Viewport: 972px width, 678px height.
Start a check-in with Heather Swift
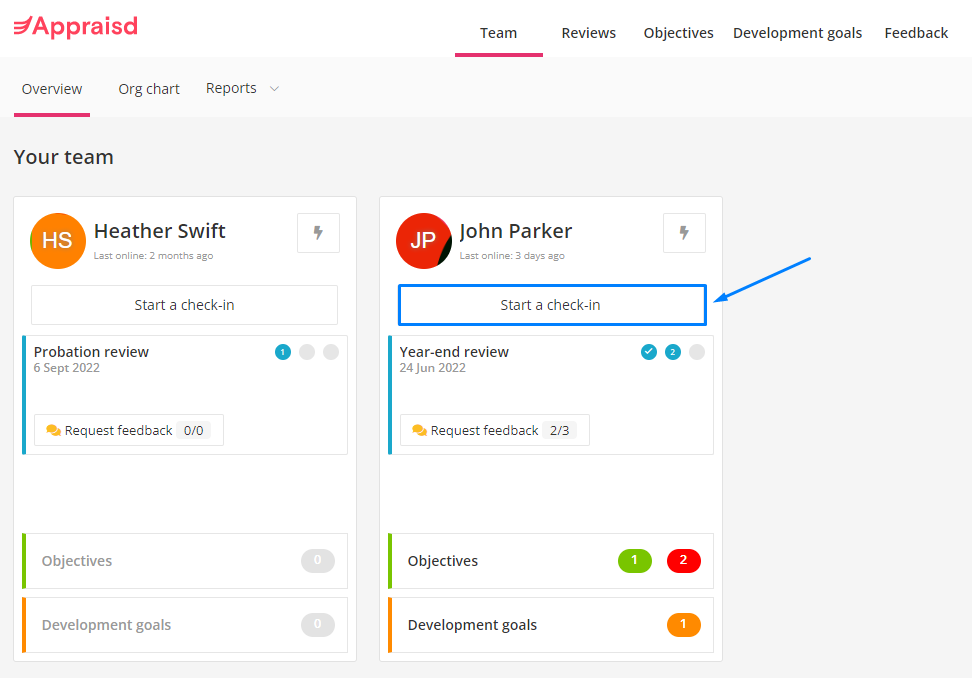(x=185, y=305)
